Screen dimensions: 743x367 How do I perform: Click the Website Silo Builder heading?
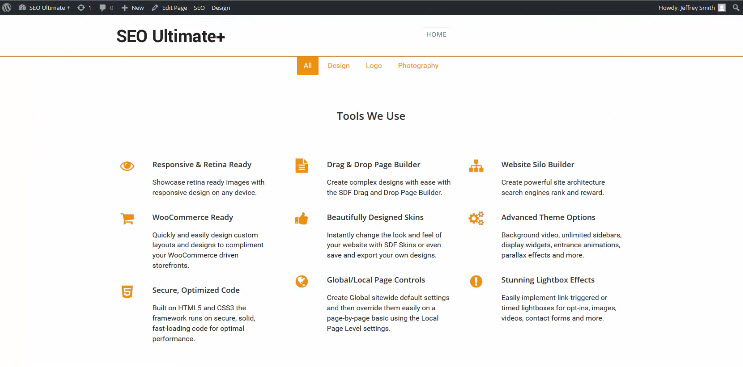538,165
